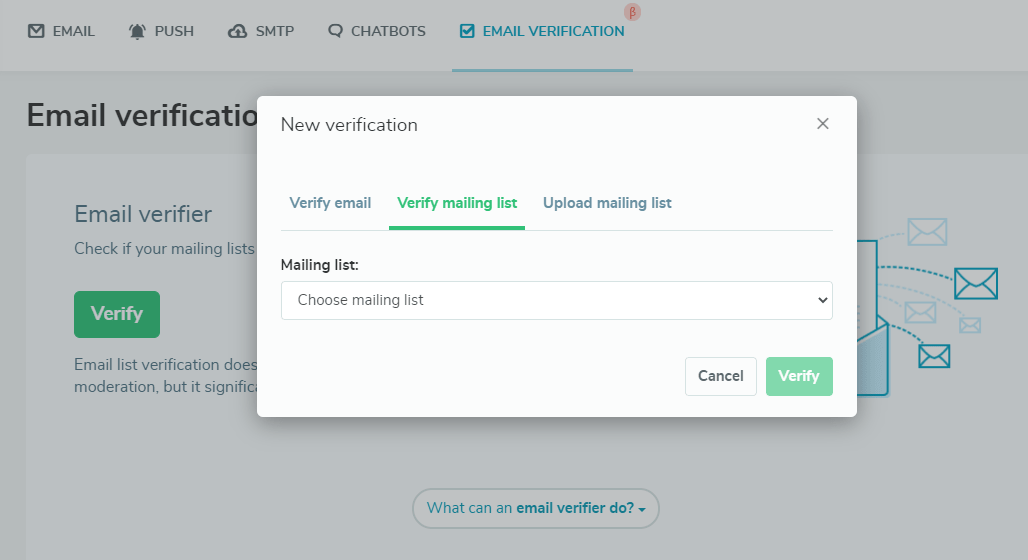Select the Verify mailing list tab

457,203
